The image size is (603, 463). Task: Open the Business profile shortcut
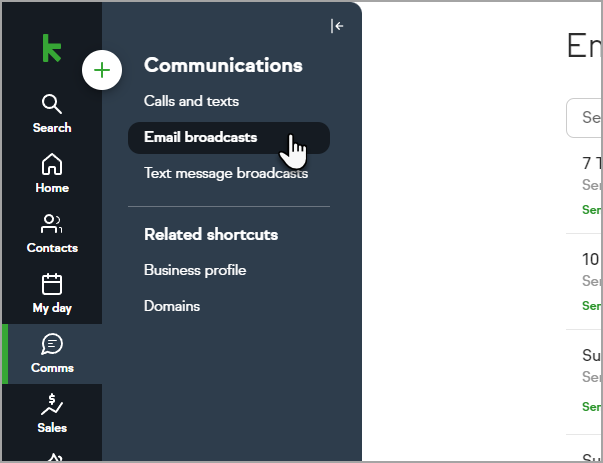coord(195,270)
